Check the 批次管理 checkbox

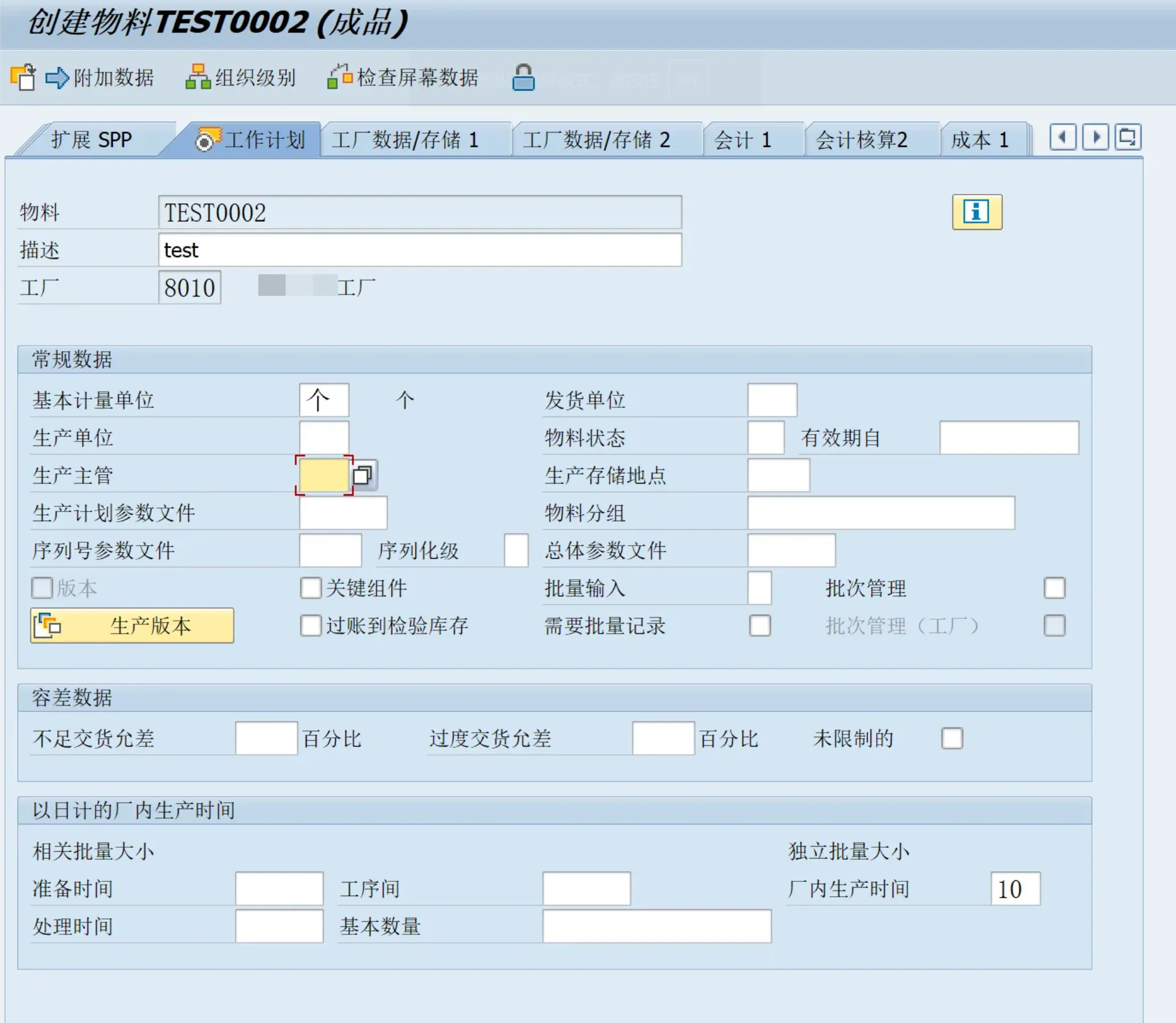point(1054,588)
